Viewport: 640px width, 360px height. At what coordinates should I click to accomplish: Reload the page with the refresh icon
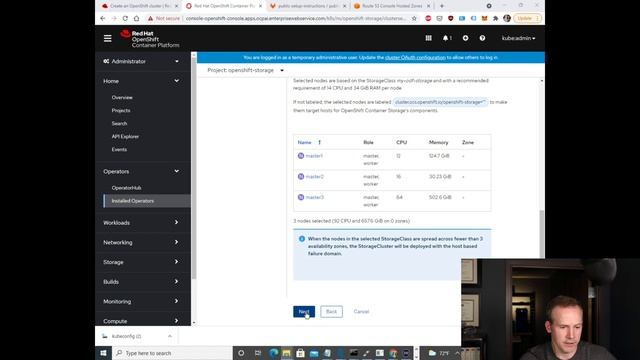125,18
